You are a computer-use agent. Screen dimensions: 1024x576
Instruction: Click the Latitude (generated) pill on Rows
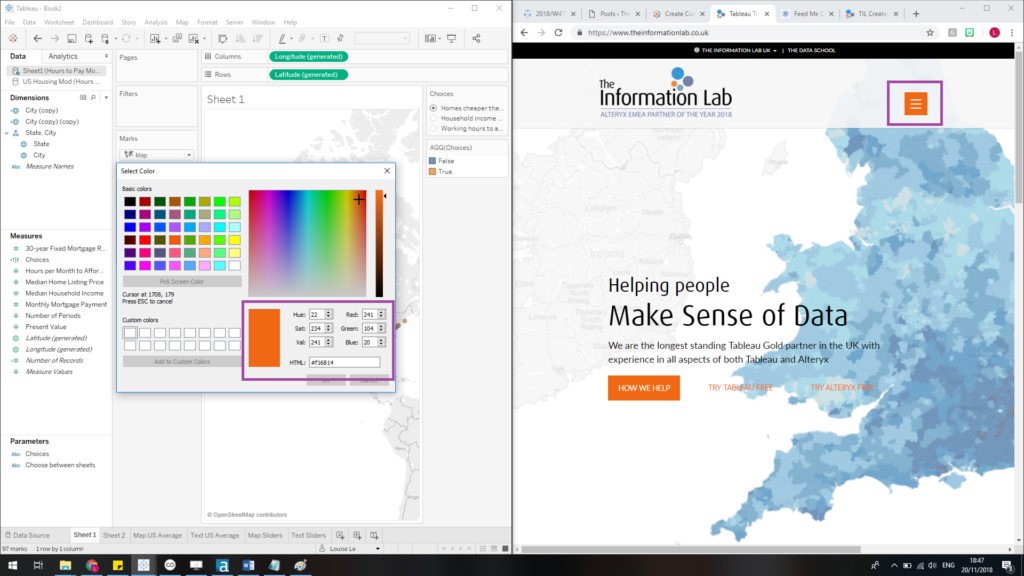[x=308, y=75]
